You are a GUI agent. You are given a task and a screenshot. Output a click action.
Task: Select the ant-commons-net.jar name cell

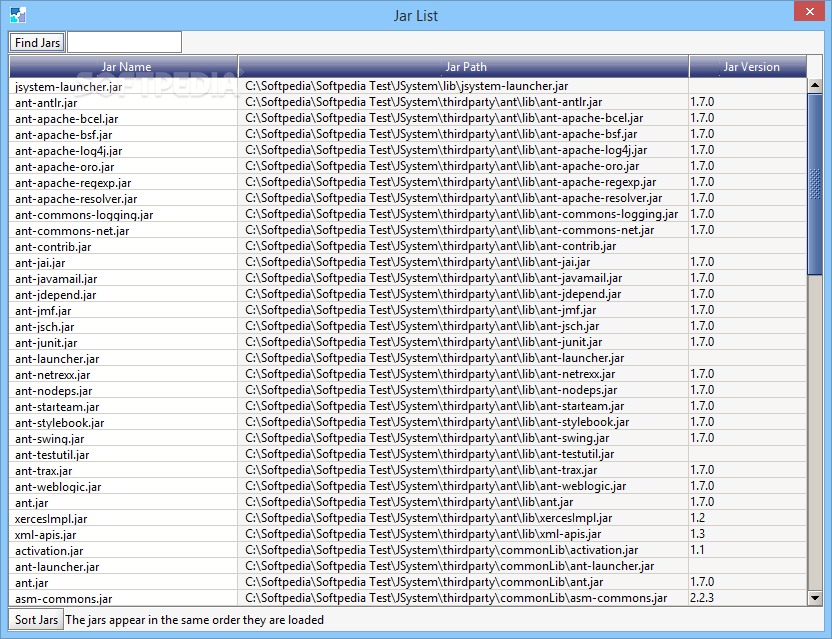pos(124,230)
